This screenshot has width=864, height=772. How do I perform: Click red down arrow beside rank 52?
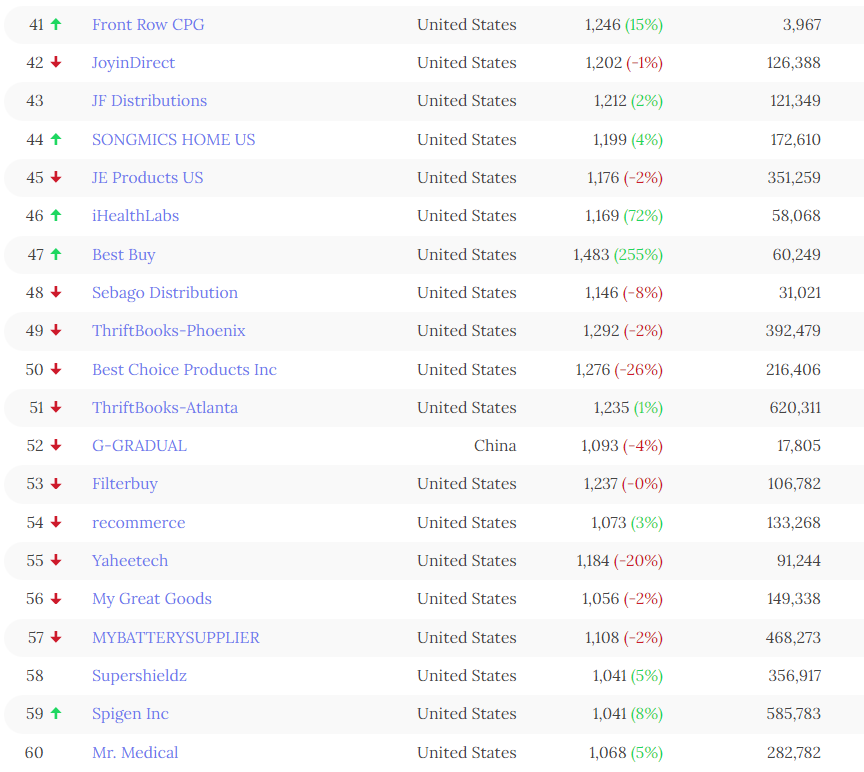[56, 445]
